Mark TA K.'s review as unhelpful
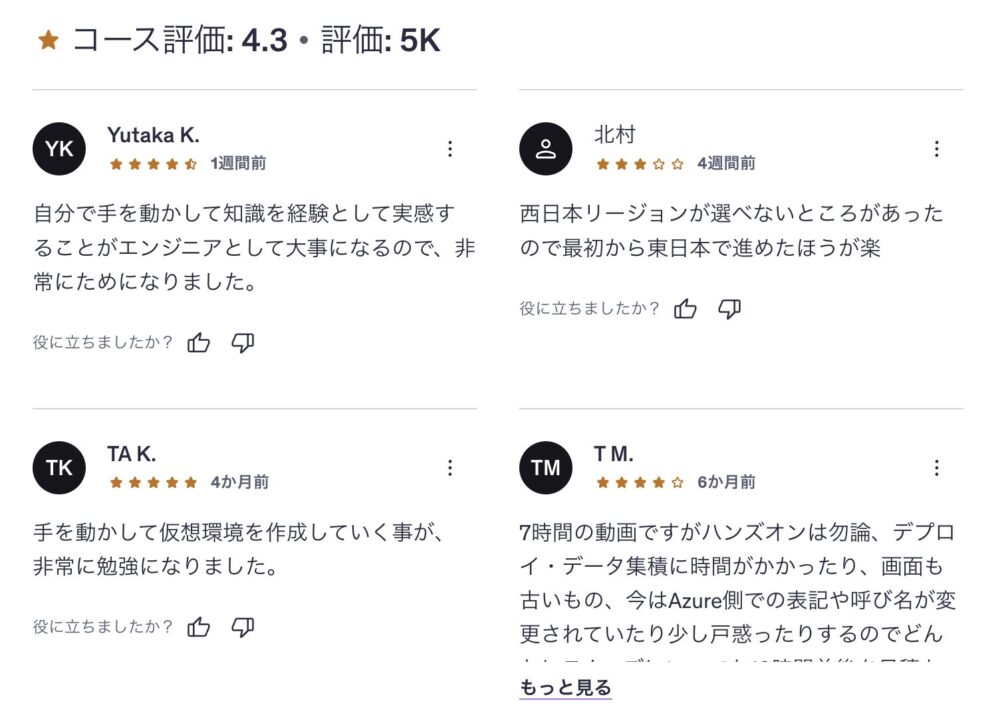The image size is (1000, 719). coord(243,627)
